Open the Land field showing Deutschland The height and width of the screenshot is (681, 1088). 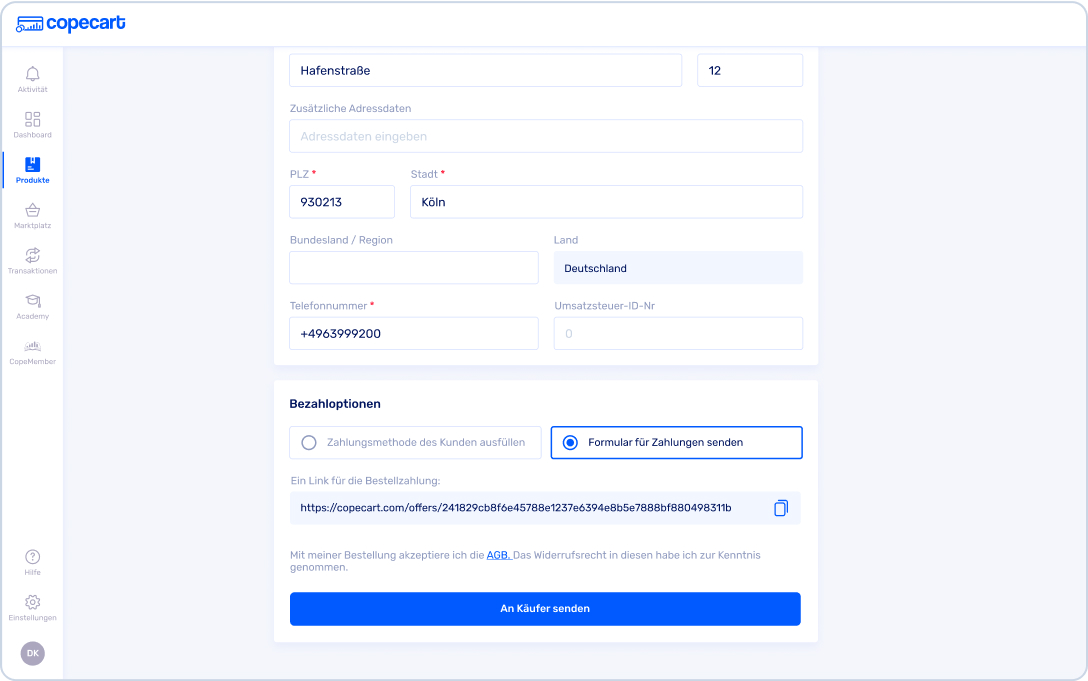click(678, 268)
